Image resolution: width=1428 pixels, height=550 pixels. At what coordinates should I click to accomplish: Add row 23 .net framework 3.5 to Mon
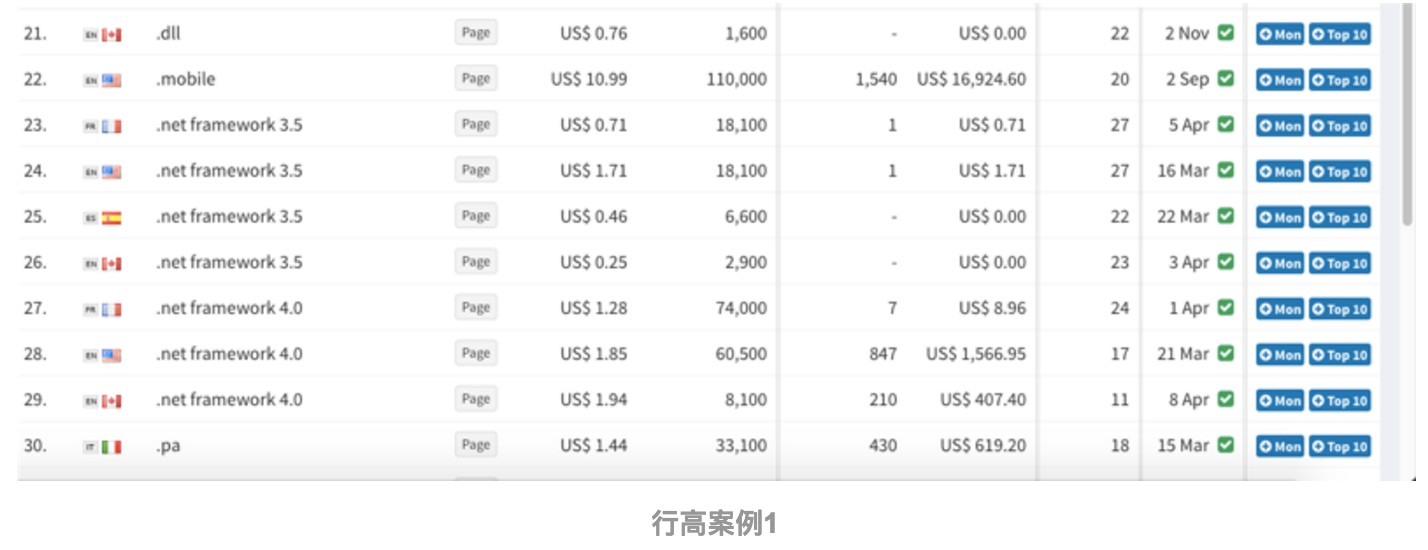[x=1280, y=126]
